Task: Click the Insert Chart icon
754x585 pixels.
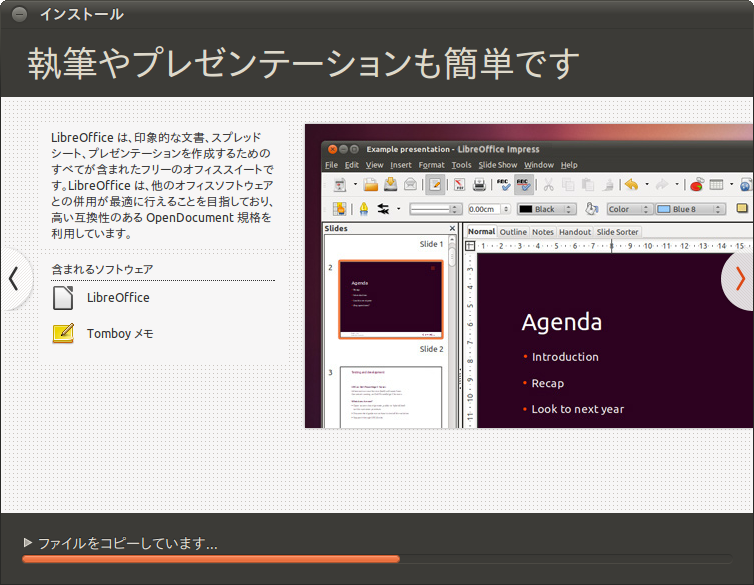Action: point(697,185)
